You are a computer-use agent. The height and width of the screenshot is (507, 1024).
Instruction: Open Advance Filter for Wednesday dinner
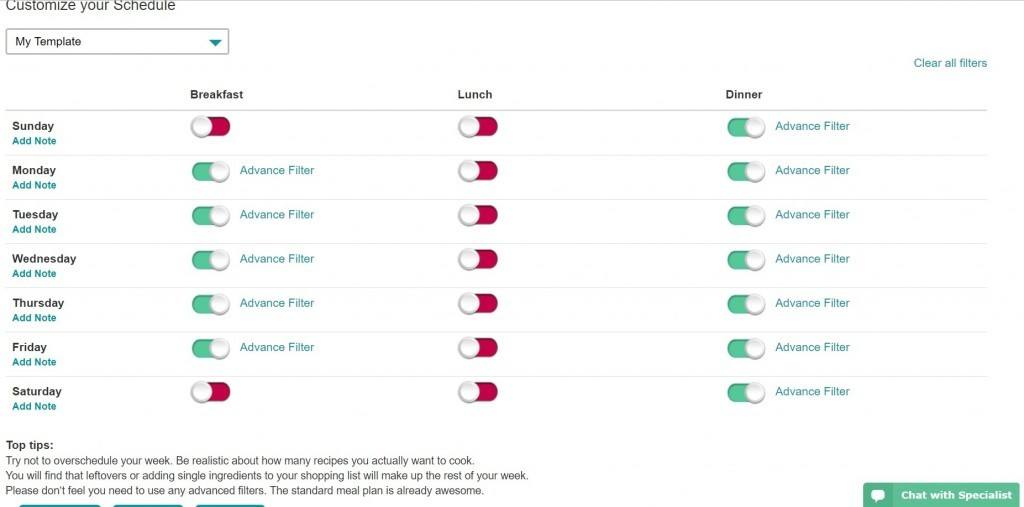point(812,259)
